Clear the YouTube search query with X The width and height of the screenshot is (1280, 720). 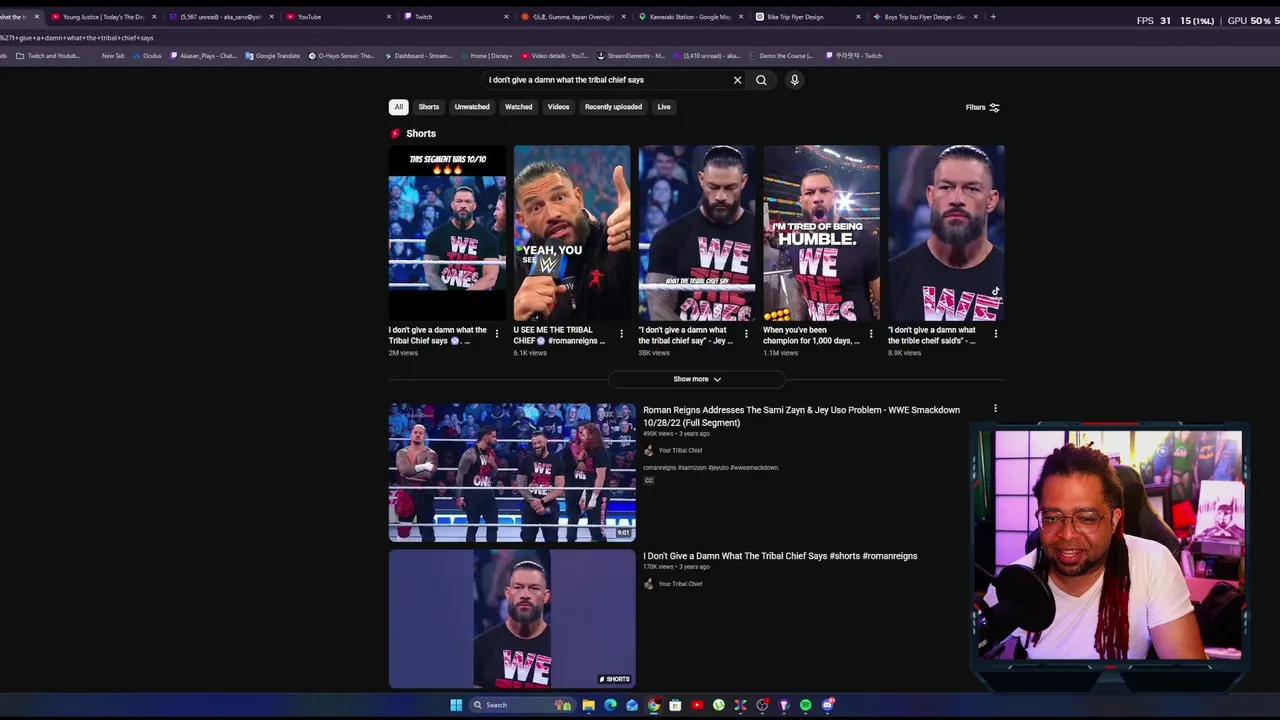(x=738, y=80)
